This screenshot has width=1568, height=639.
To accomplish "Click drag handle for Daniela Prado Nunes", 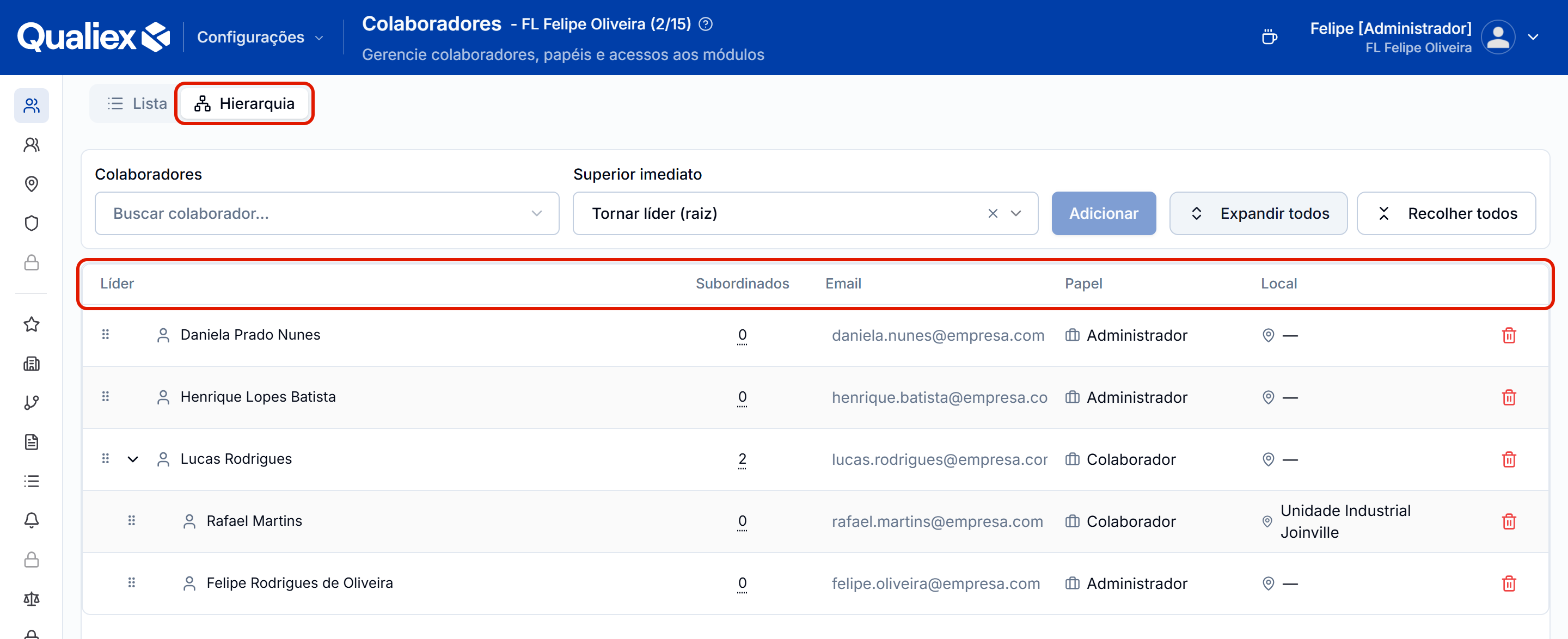I will pyautogui.click(x=105, y=335).
